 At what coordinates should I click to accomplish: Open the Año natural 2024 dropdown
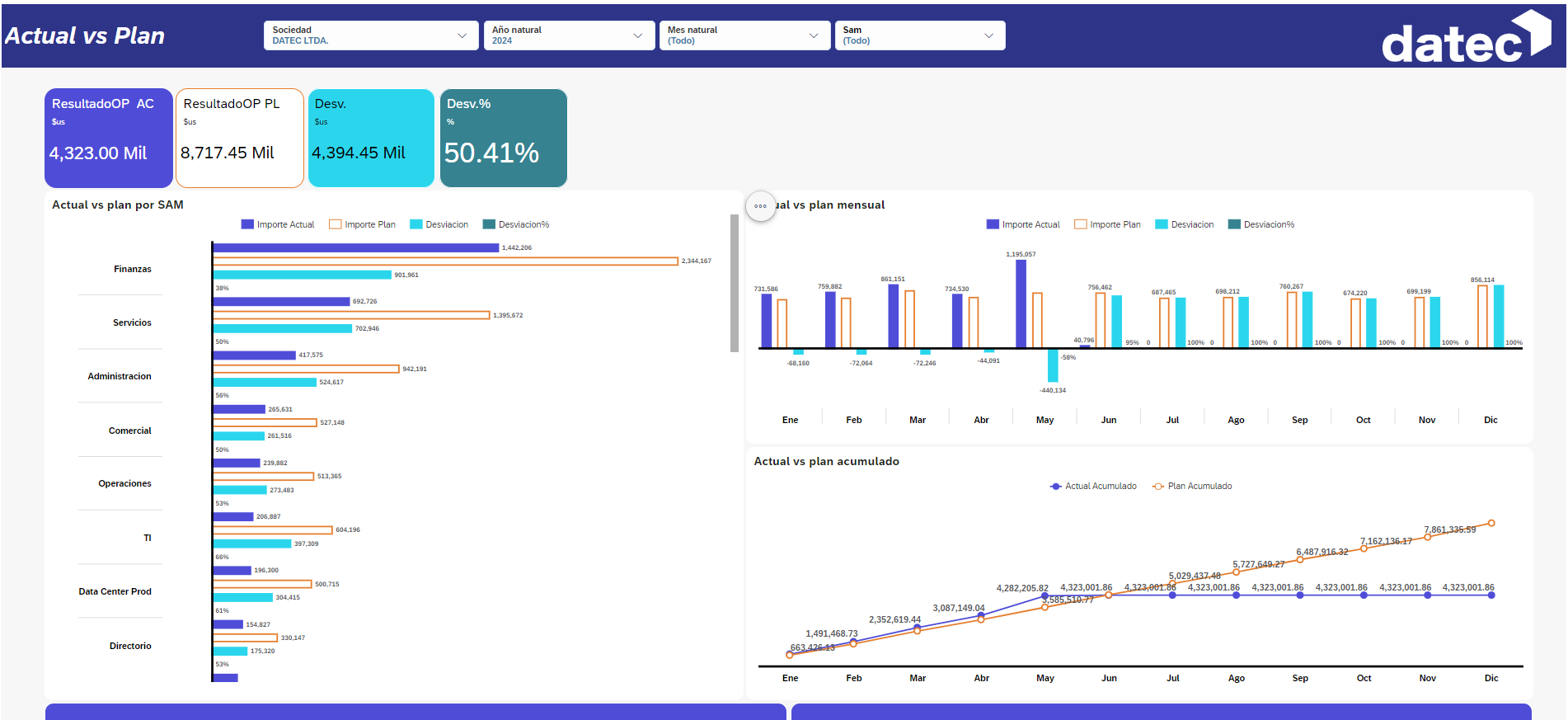pyautogui.click(x=569, y=35)
